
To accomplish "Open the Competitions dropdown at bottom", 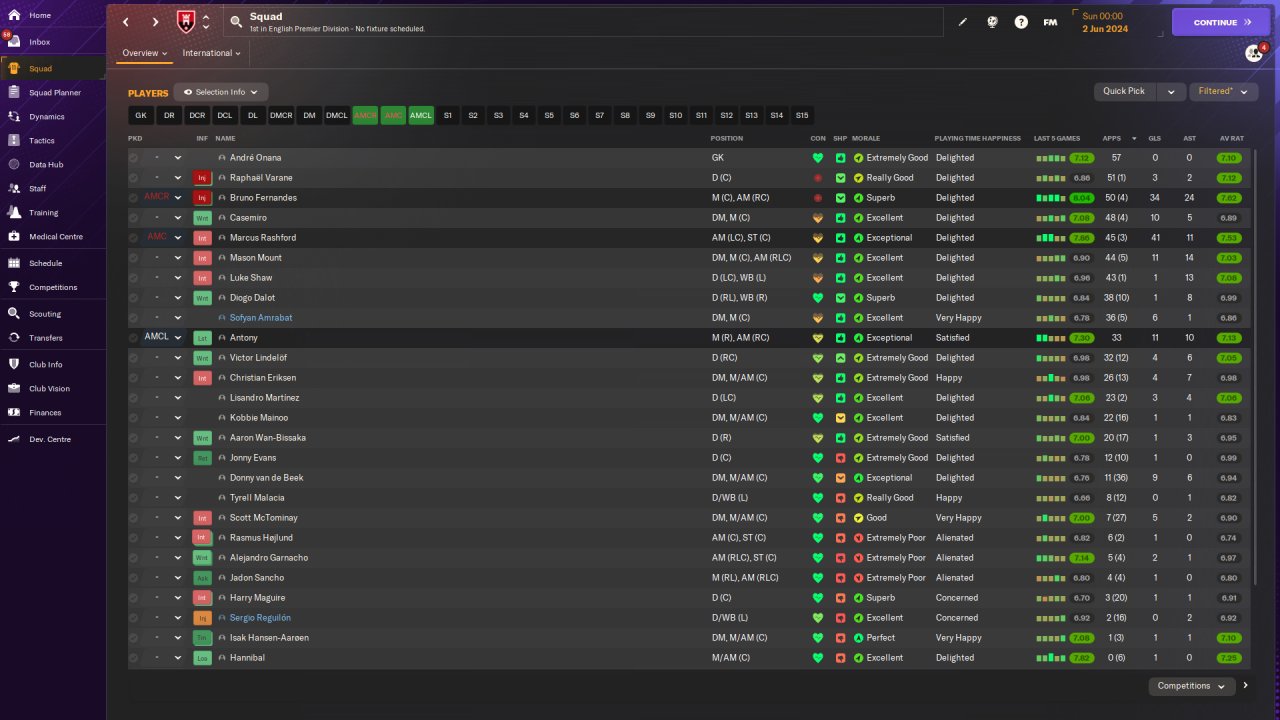I will (1193, 686).
